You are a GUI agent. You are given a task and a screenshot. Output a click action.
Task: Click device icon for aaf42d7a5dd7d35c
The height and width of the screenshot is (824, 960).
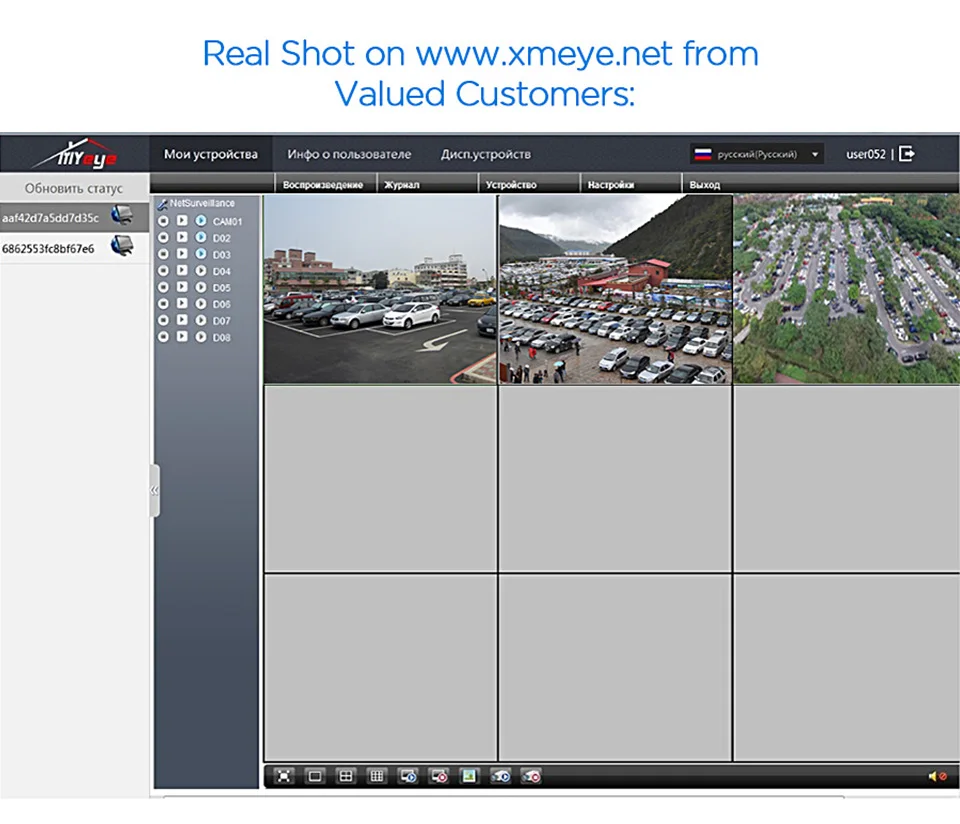pos(121,215)
